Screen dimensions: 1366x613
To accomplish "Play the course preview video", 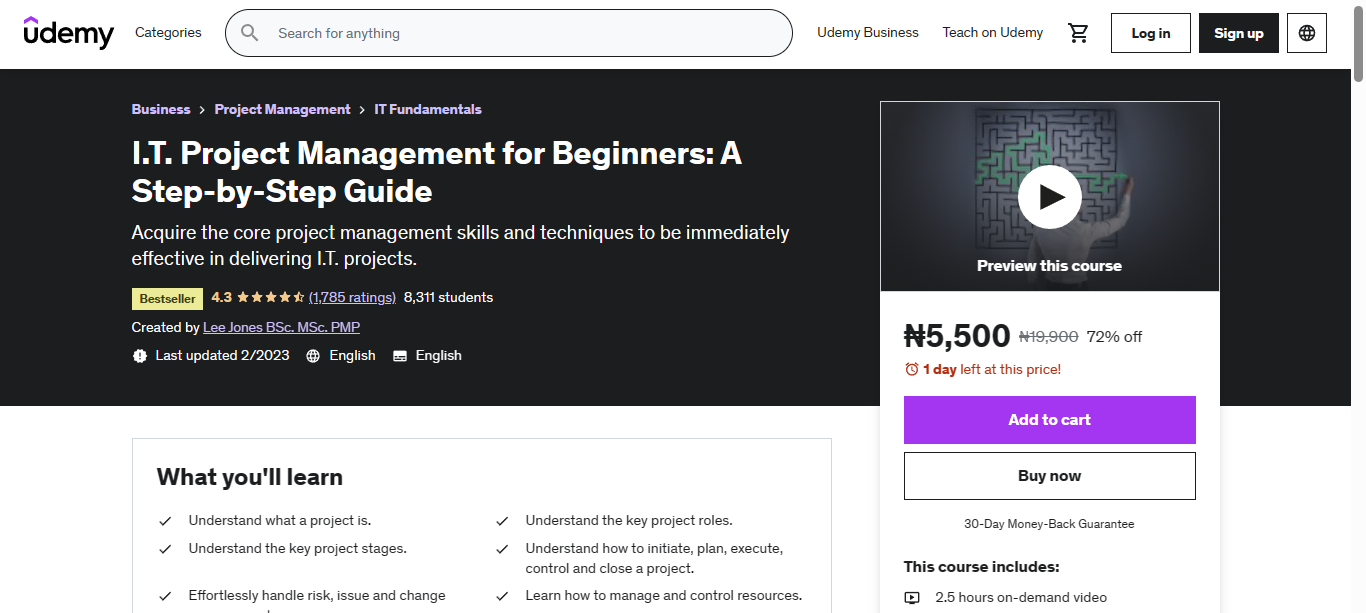I will [x=1050, y=197].
